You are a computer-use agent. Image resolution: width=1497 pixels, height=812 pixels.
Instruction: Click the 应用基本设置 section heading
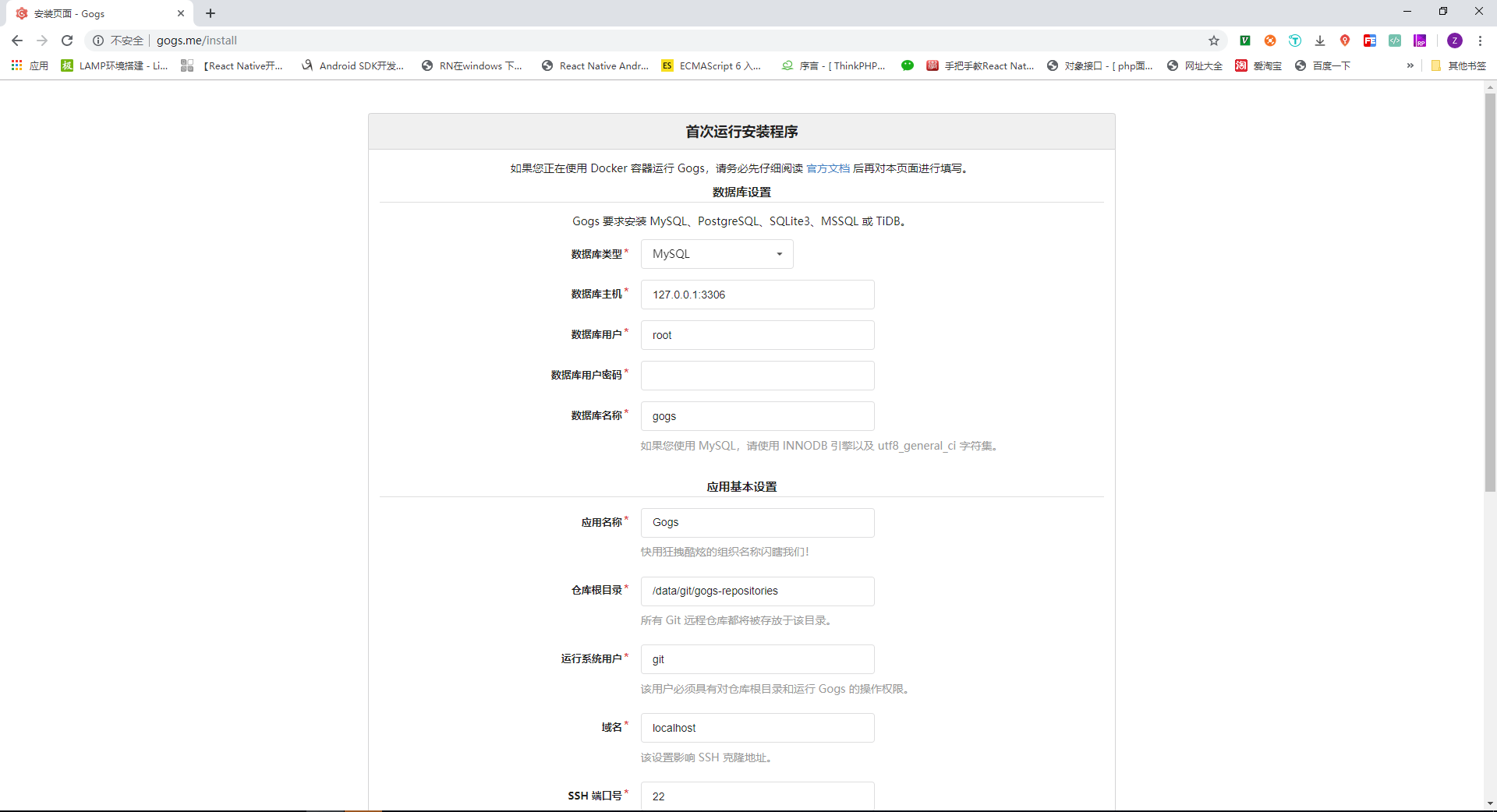coord(741,486)
